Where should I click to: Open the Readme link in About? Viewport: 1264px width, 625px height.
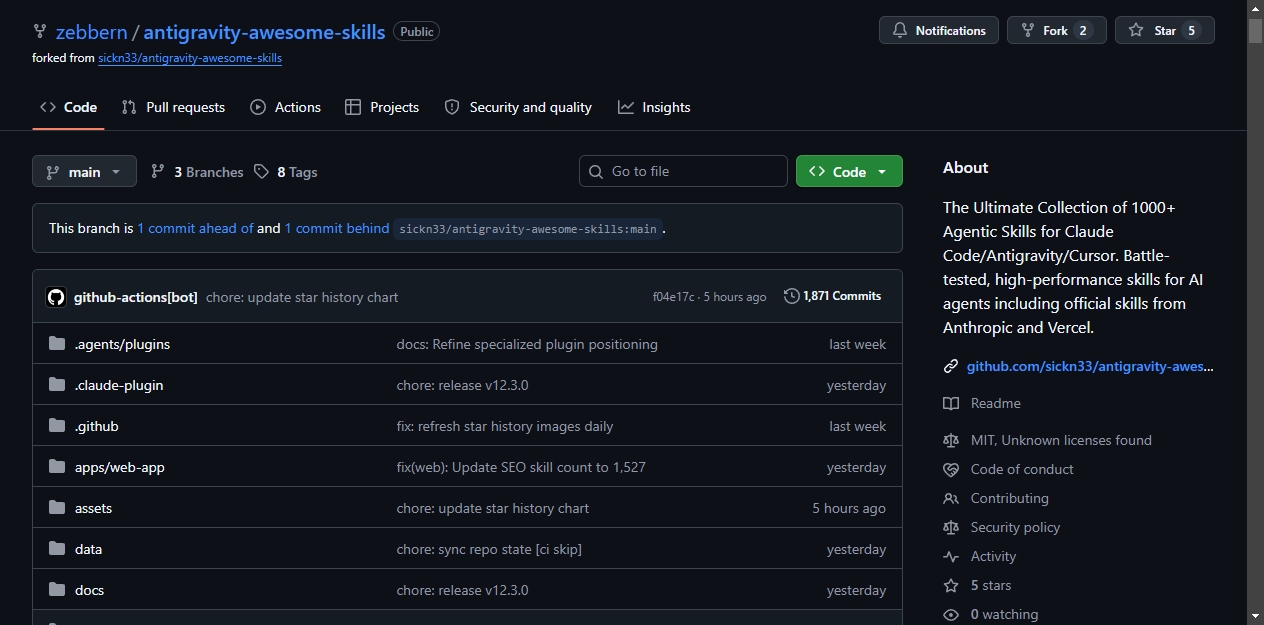982,403
